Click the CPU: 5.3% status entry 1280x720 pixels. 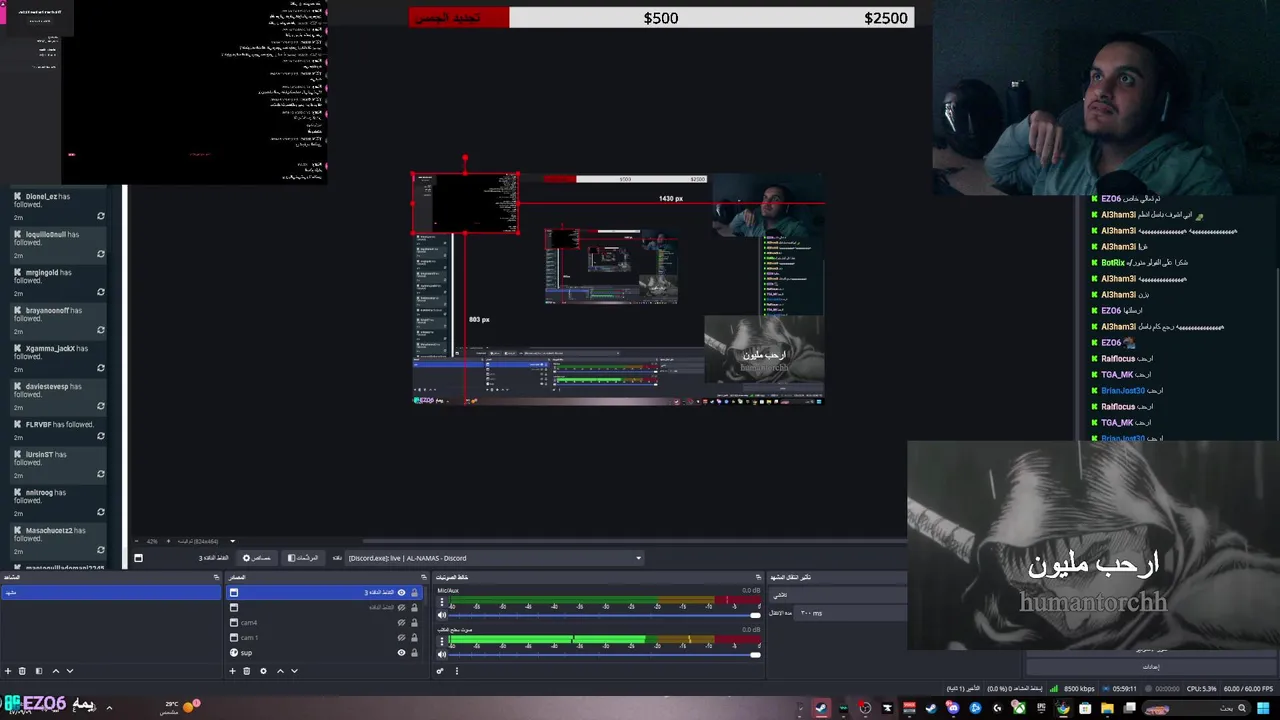point(1202,688)
